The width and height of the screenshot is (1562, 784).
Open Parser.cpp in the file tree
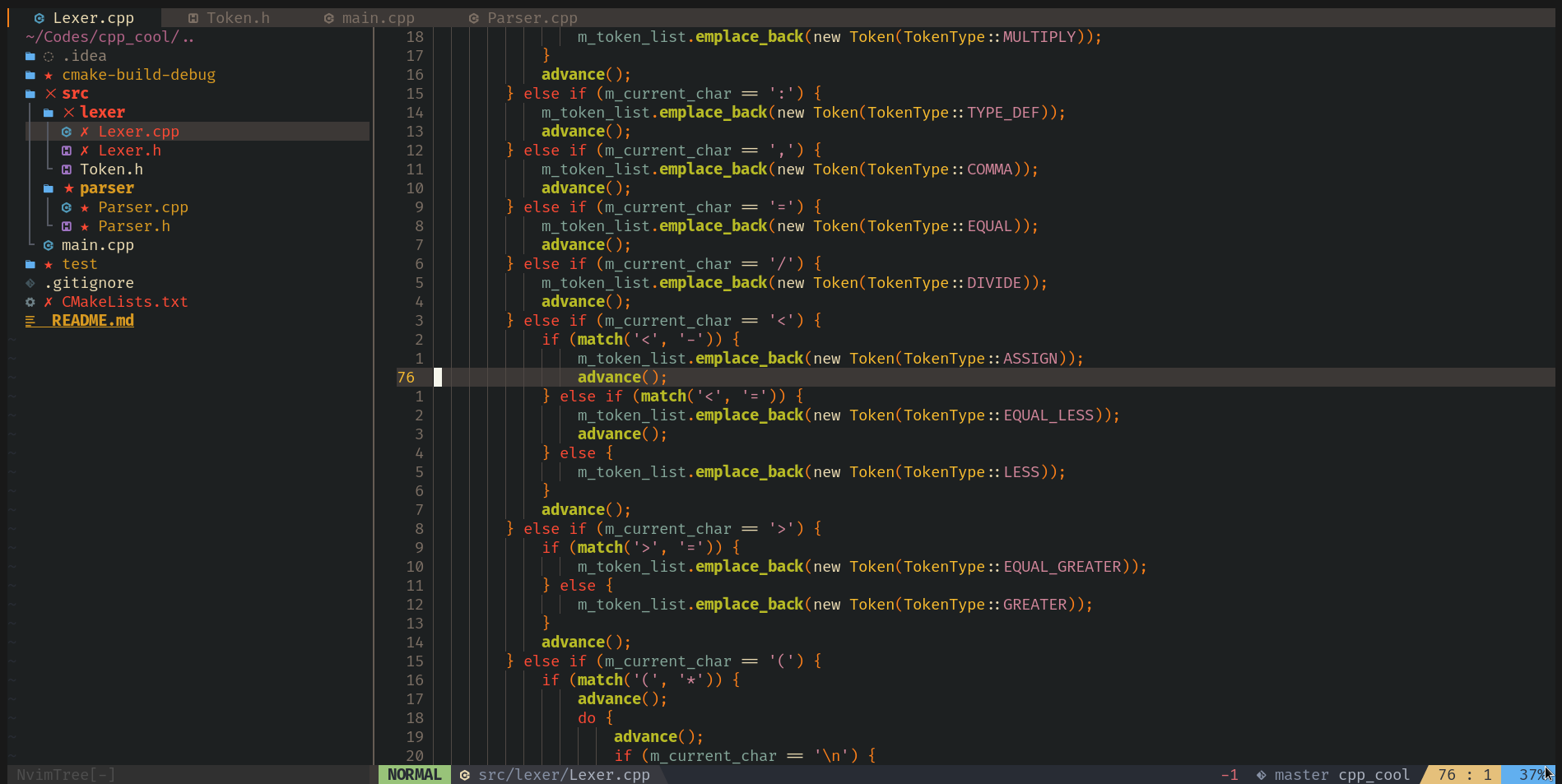(x=143, y=207)
